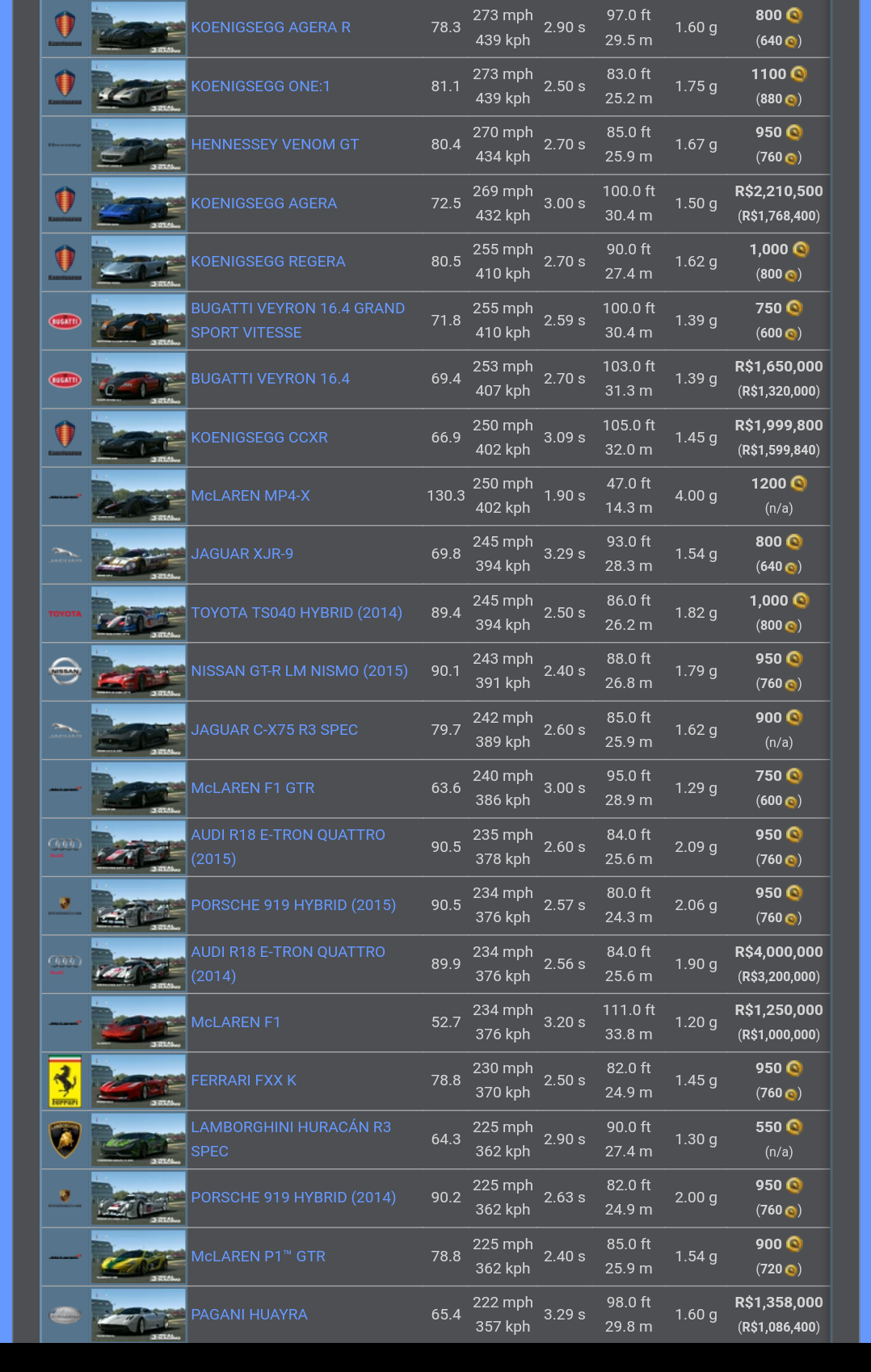Select R$1,358,000 price in Pagani Huayra row

point(779,1303)
